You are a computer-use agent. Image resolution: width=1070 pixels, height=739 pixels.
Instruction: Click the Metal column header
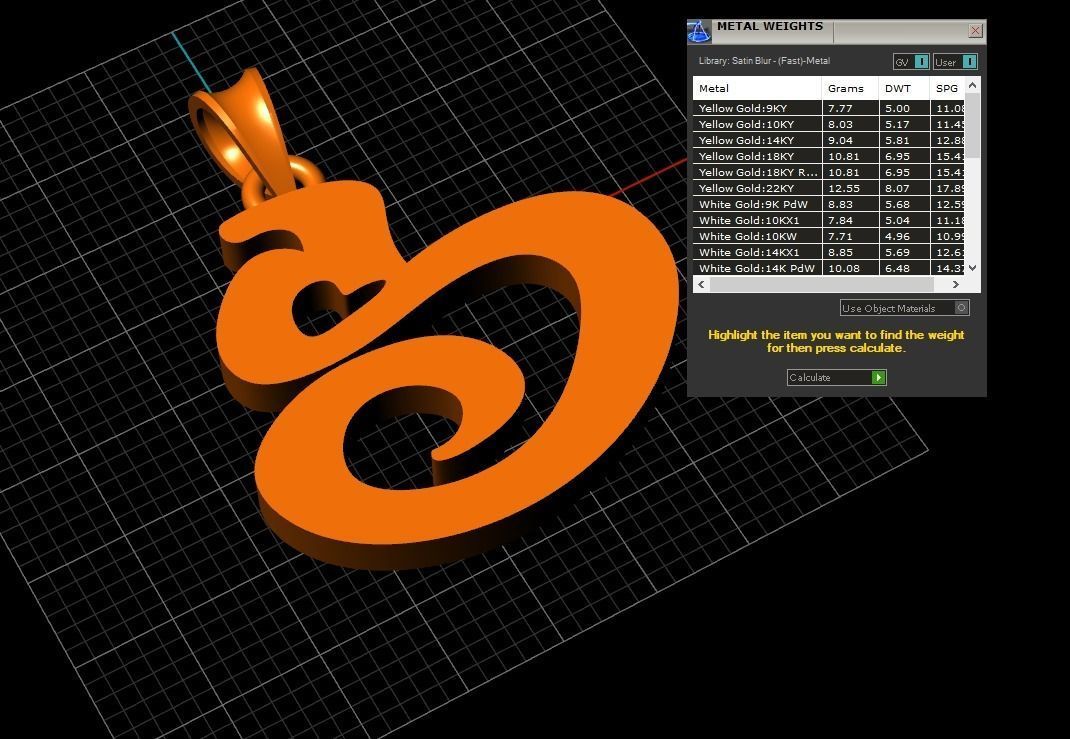point(757,88)
